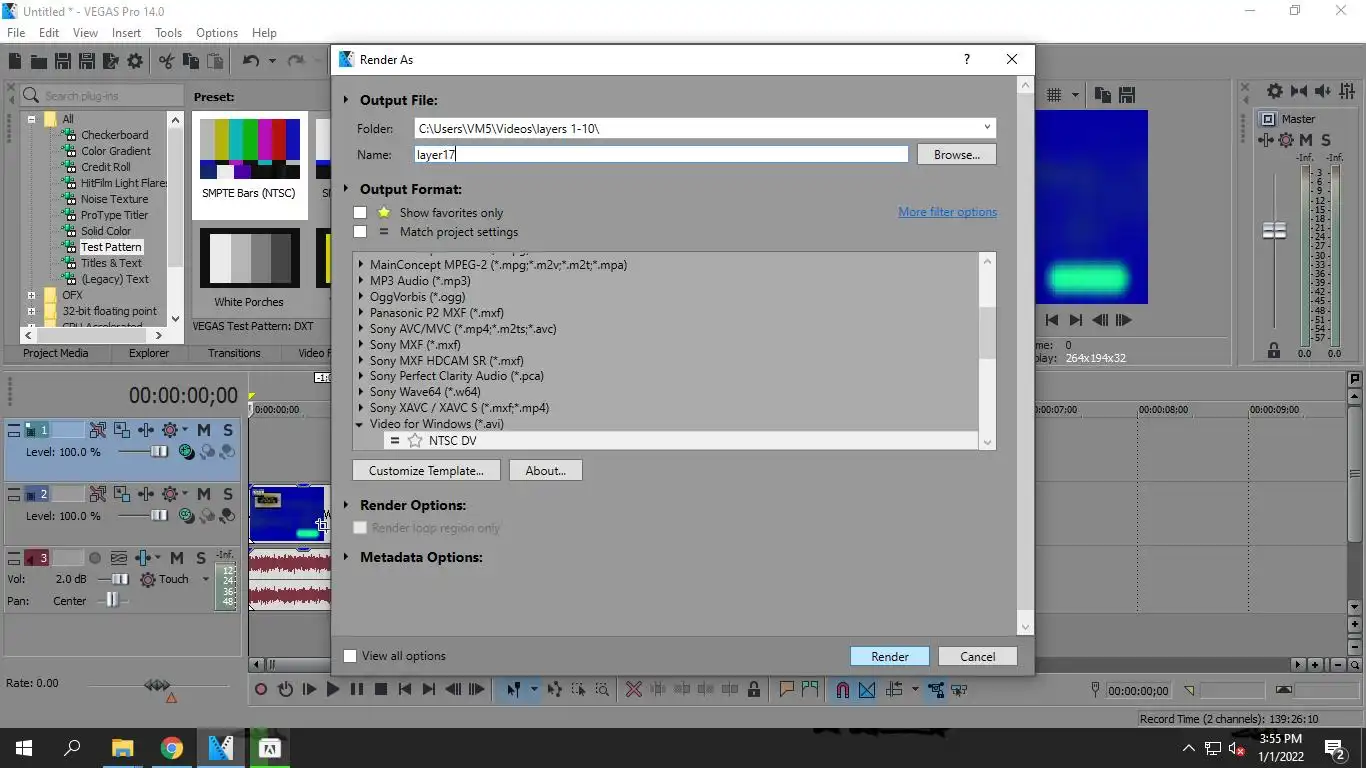Open Project Properties gear icon in toolbar

tap(135, 61)
